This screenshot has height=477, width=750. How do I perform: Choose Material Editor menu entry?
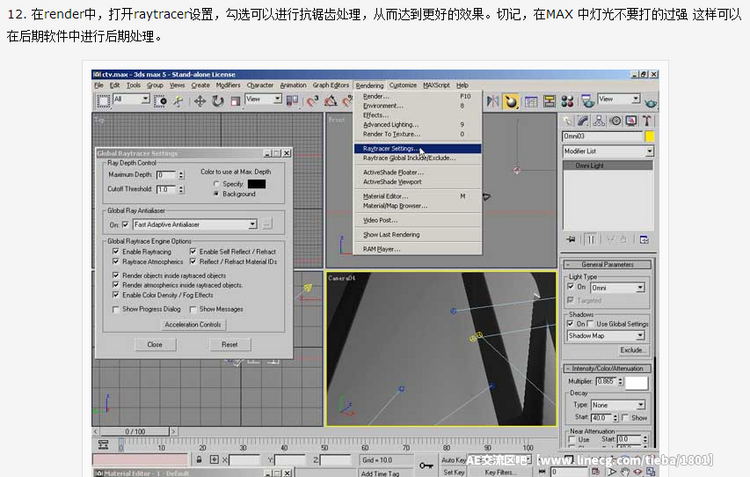(418, 197)
